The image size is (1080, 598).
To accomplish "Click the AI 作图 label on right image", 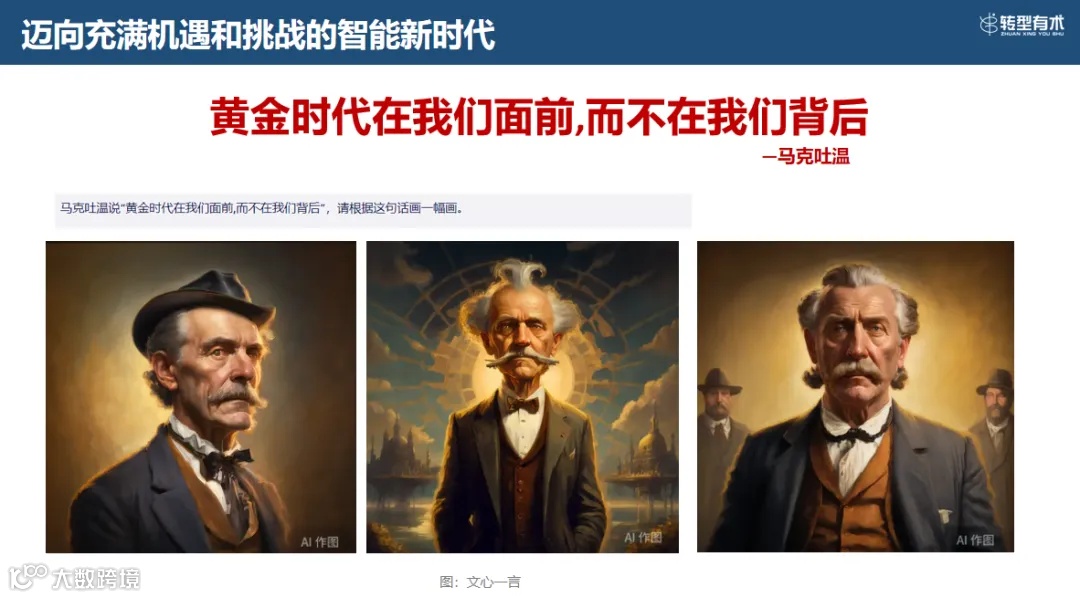I will [975, 540].
